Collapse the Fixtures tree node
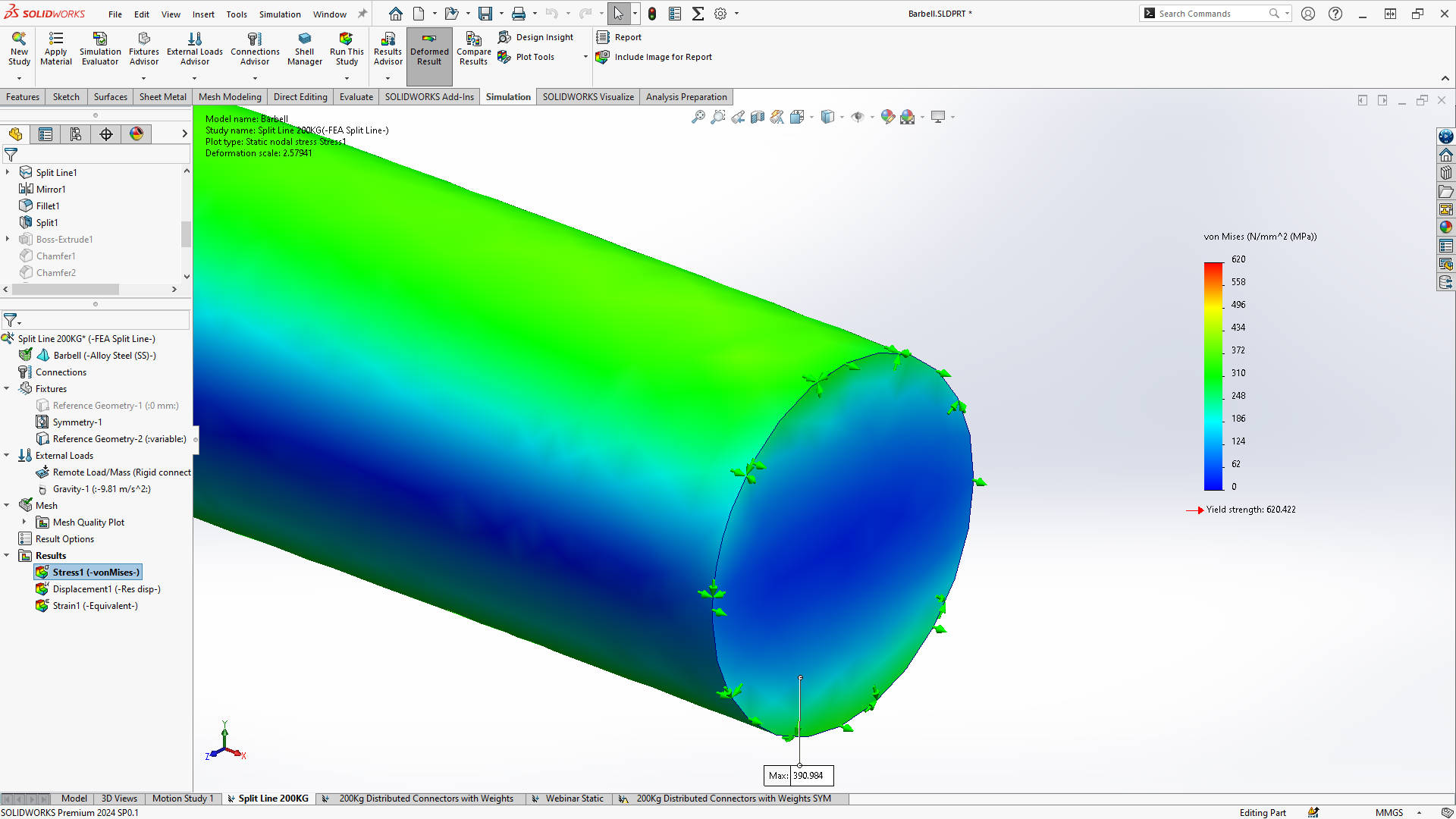The image size is (1456, 819). (7, 389)
